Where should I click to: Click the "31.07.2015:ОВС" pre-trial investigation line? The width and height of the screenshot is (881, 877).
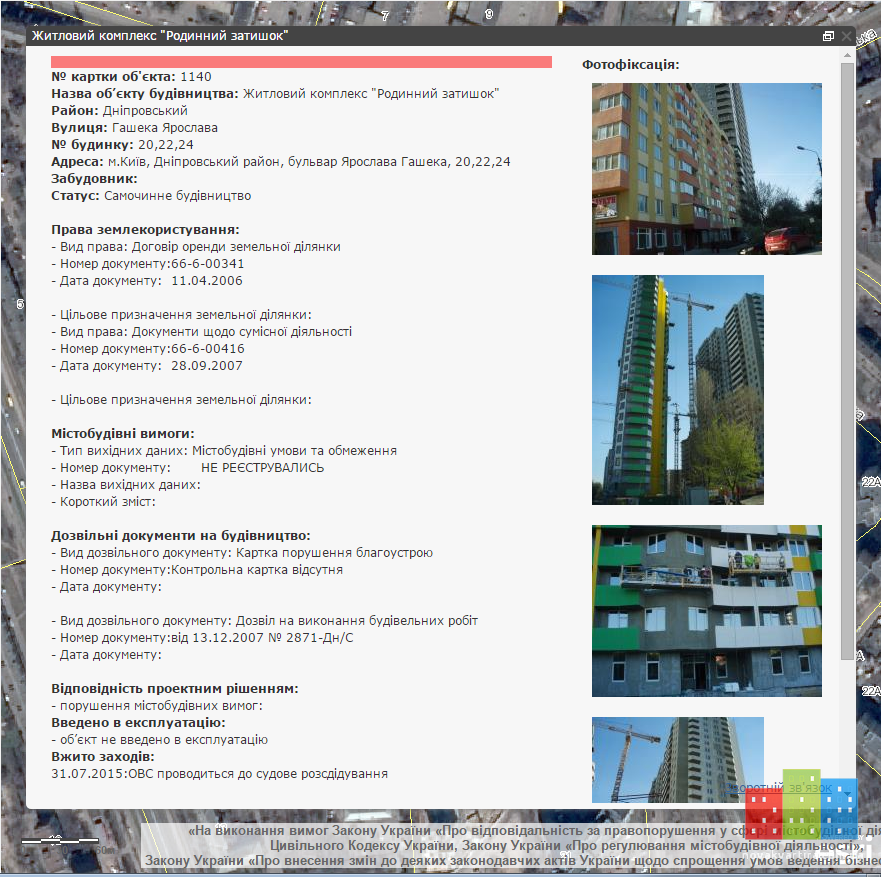(220, 774)
